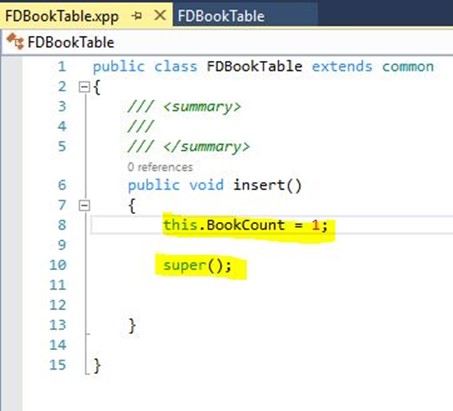Click line number 8 in the gutter
The height and width of the screenshot is (411, 453).
tap(62, 225)
